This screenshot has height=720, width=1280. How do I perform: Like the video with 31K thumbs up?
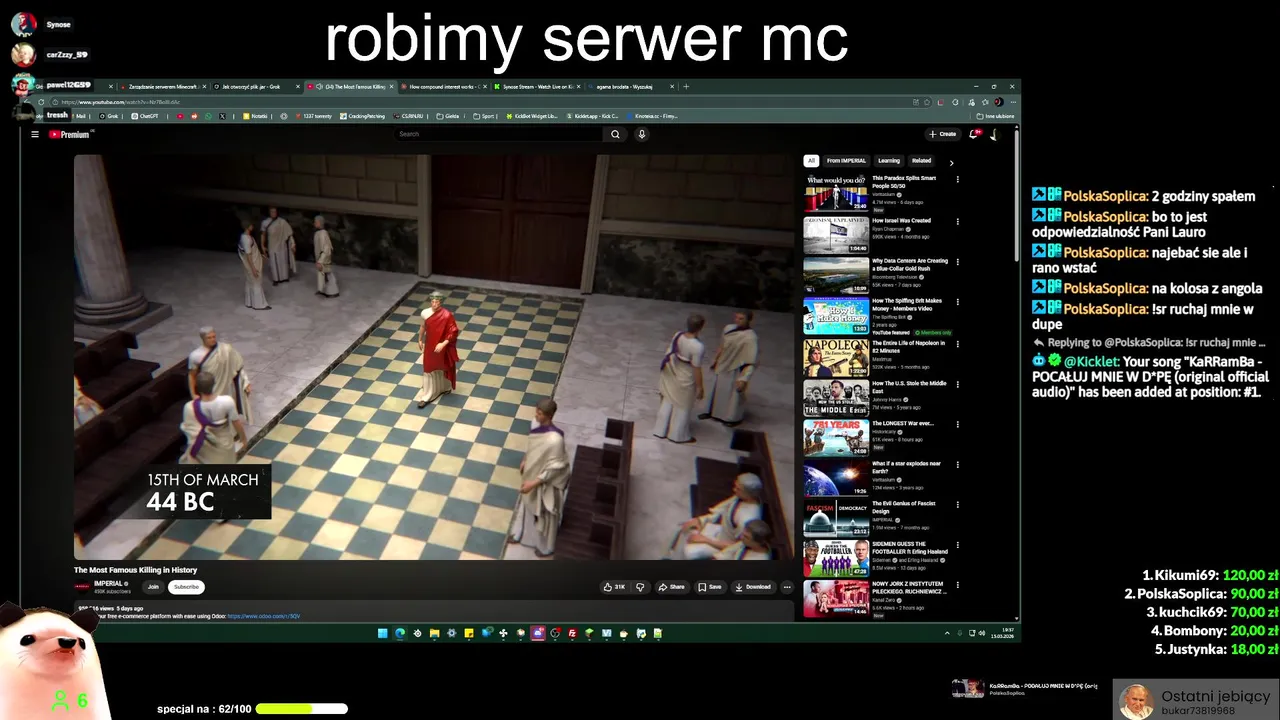(x=614, y=587)
